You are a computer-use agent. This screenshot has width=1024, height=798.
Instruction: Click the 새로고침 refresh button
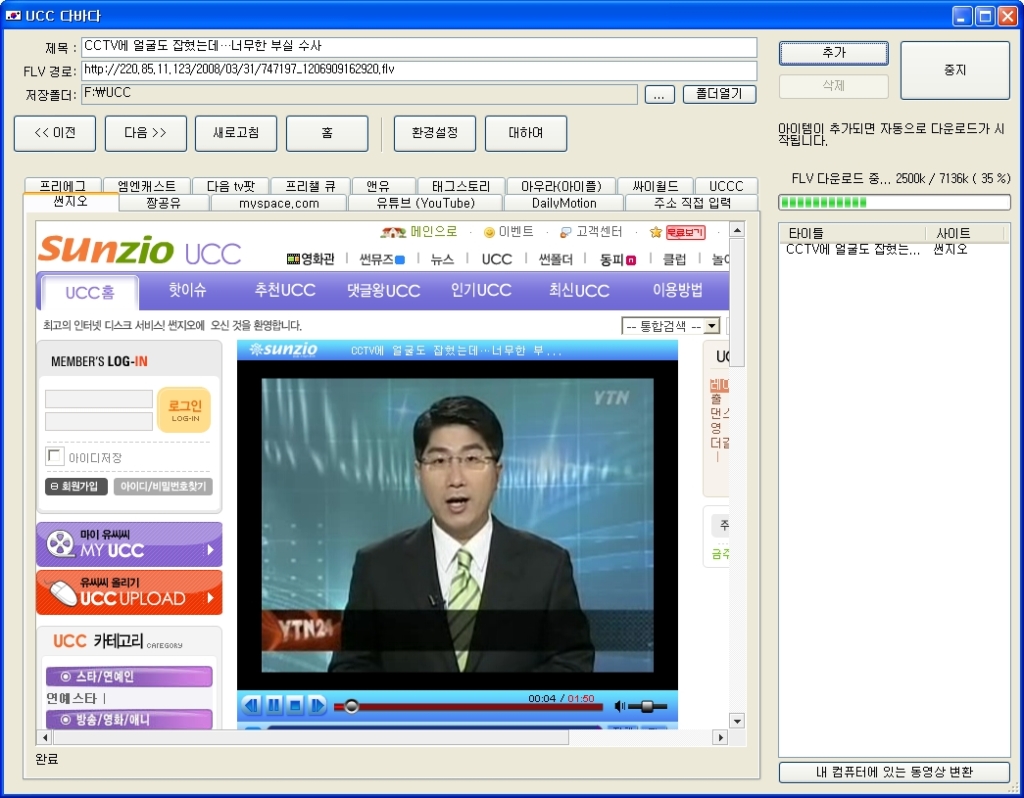coord(236,133)
